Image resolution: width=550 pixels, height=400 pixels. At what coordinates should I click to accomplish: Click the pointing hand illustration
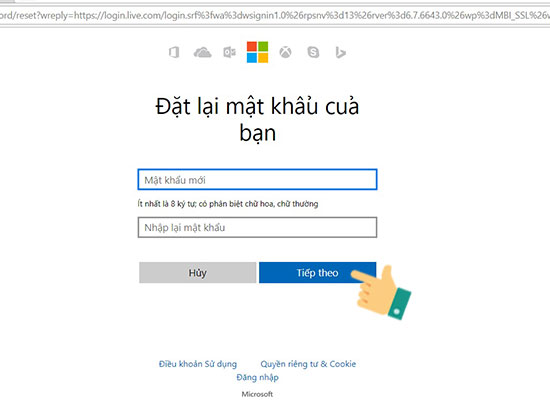(382, 292)
